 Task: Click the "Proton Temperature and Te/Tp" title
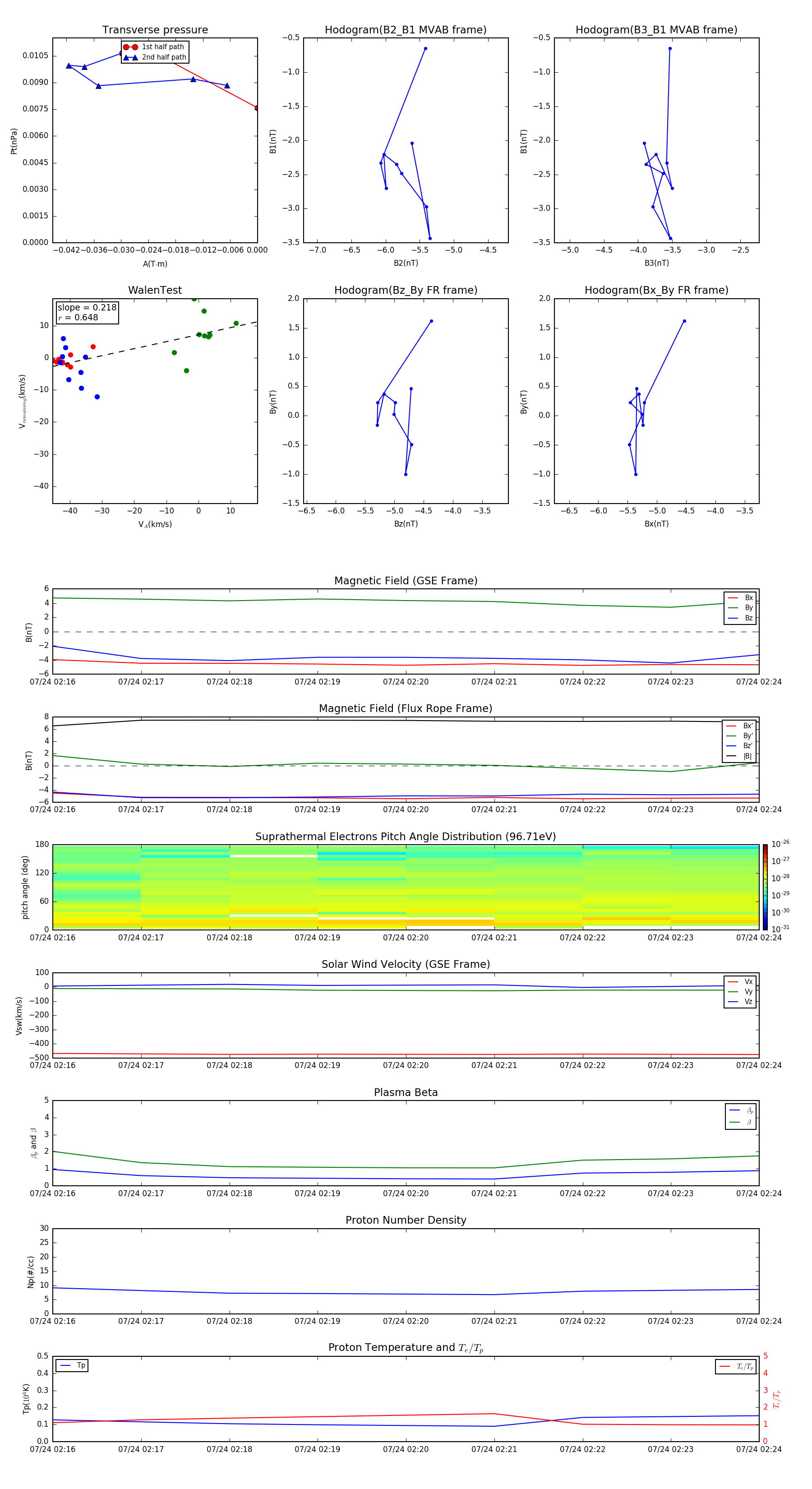tap(406, 1347)
